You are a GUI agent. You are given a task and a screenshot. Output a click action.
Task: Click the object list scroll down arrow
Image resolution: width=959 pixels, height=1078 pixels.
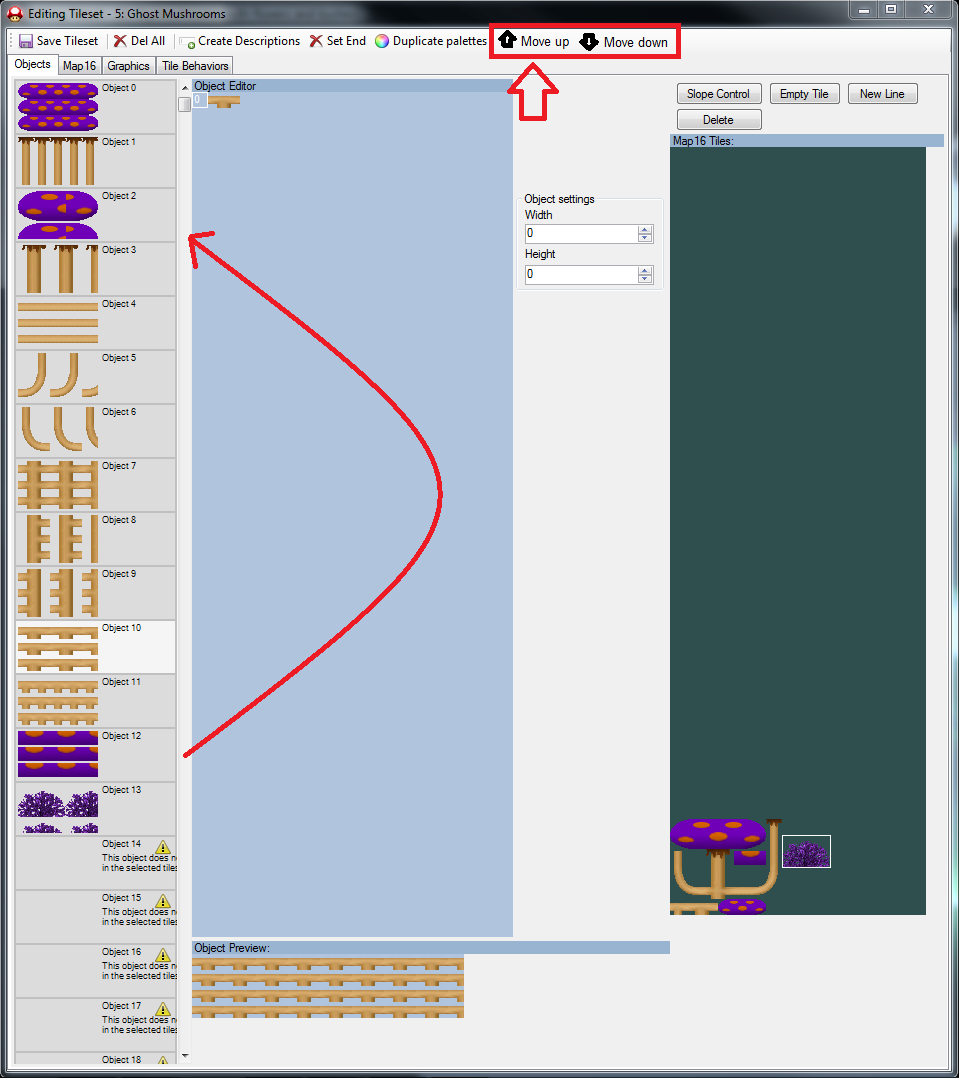click(184, 1056)
